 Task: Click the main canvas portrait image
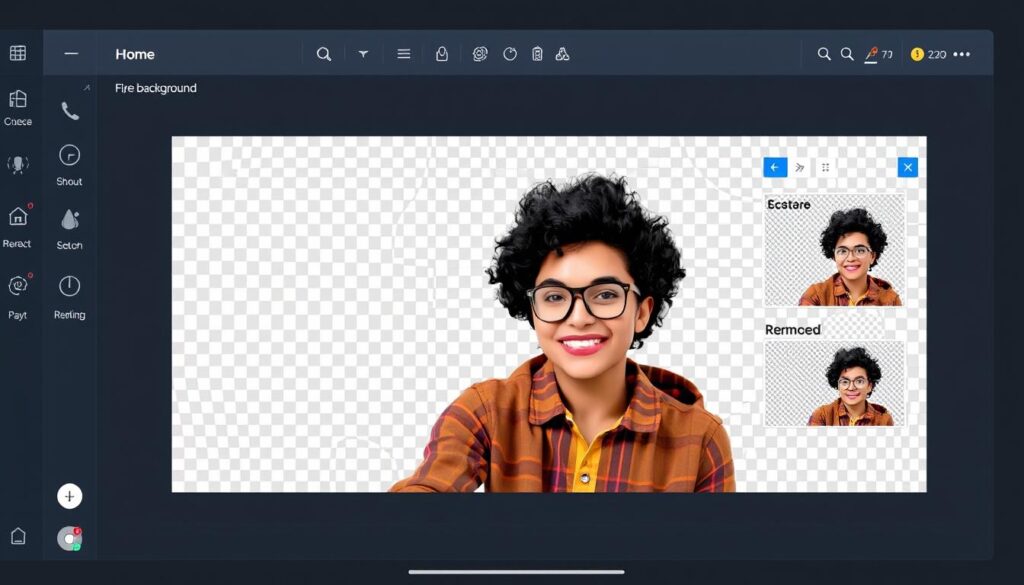coord(549,314)
